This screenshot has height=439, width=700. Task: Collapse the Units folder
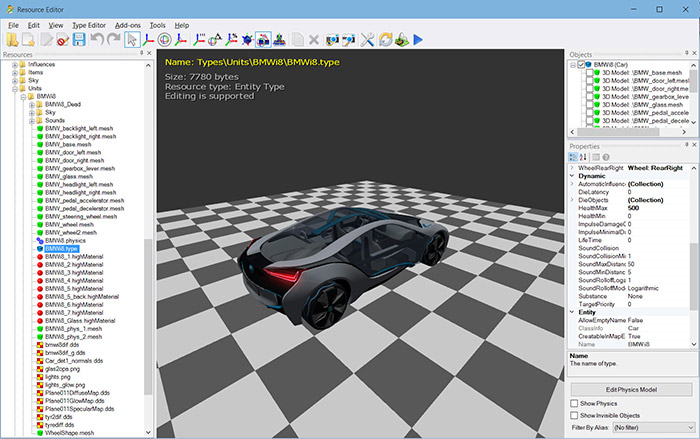click(x=15, y=89)
